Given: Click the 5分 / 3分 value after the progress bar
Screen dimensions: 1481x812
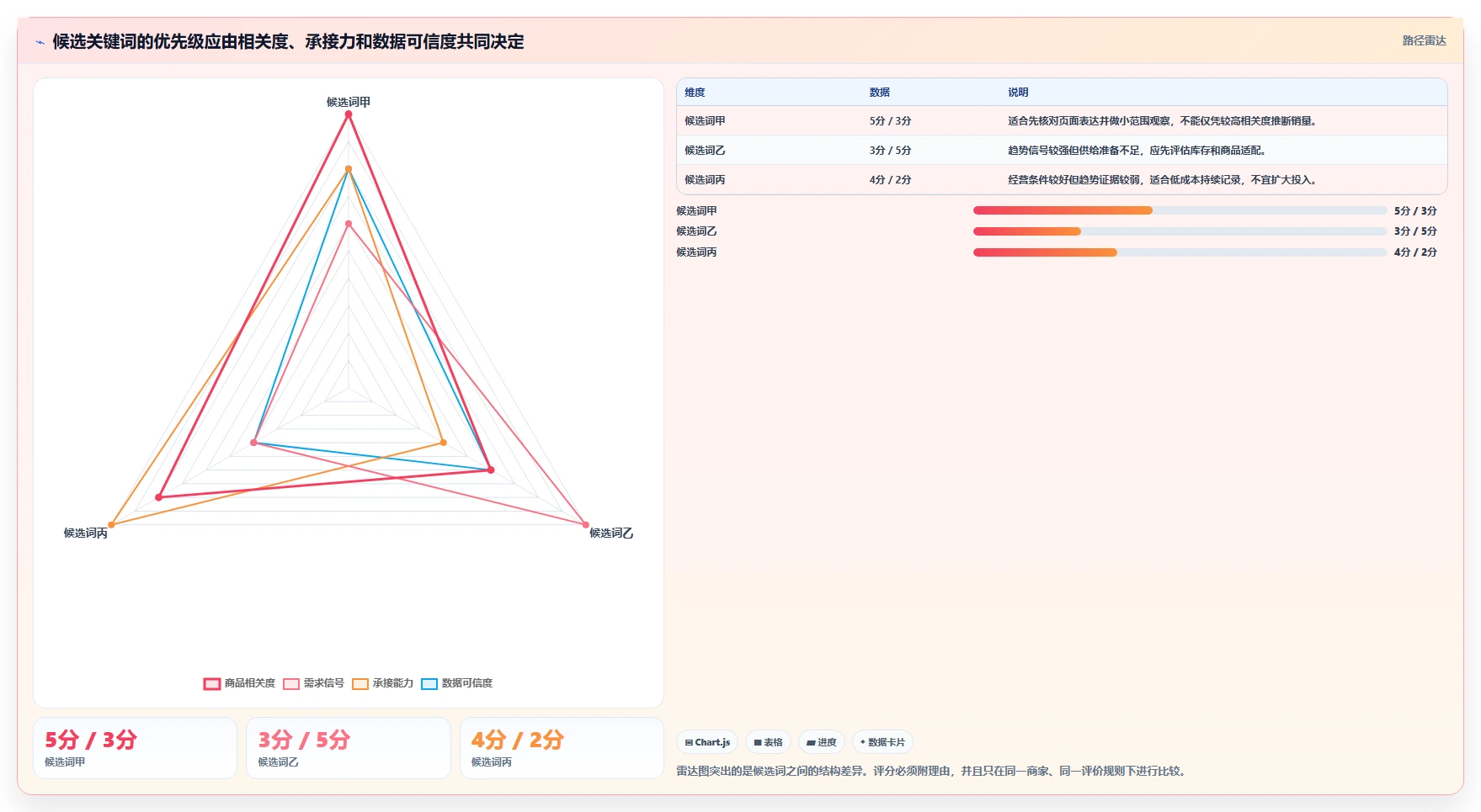Looking at the screenshot, I should click(x=1415, y=211).
